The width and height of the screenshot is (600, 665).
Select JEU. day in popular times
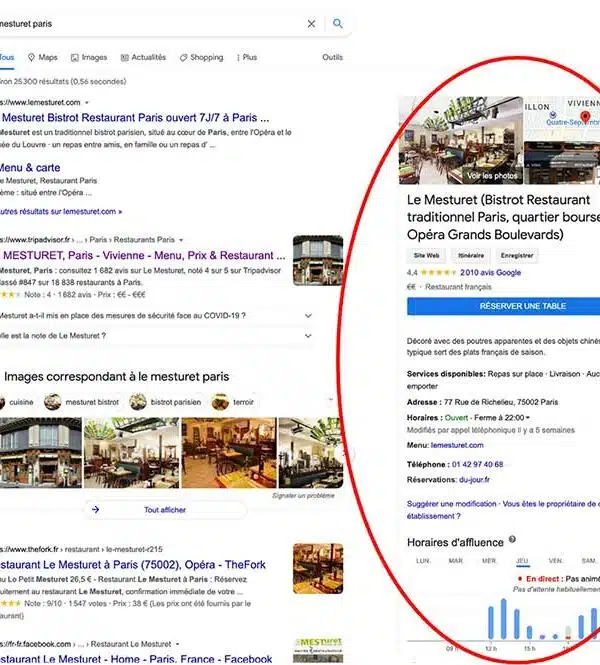click(x=521, y=561)
